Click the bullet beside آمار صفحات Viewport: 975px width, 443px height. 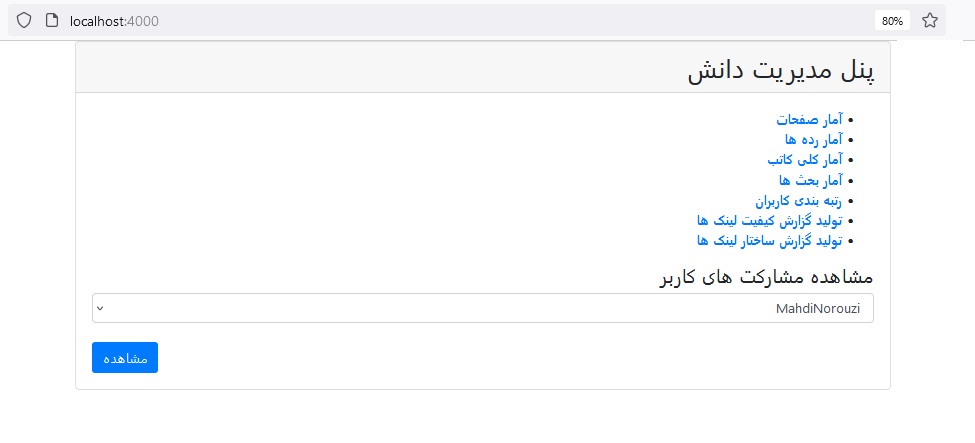(851, 120)
